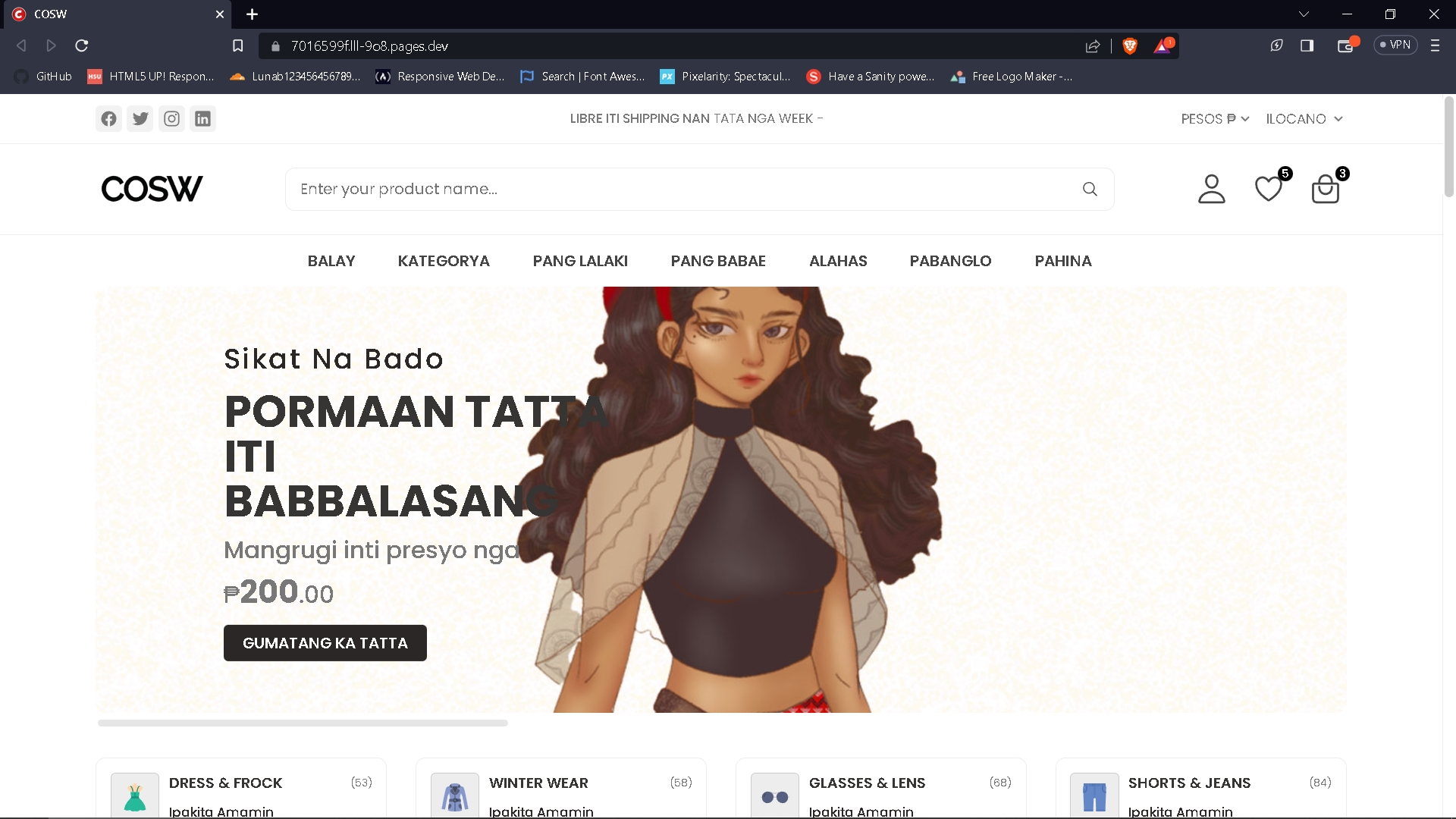Click the LinkedIn social icon
The image size is (1456, 819).
(202, 119)
